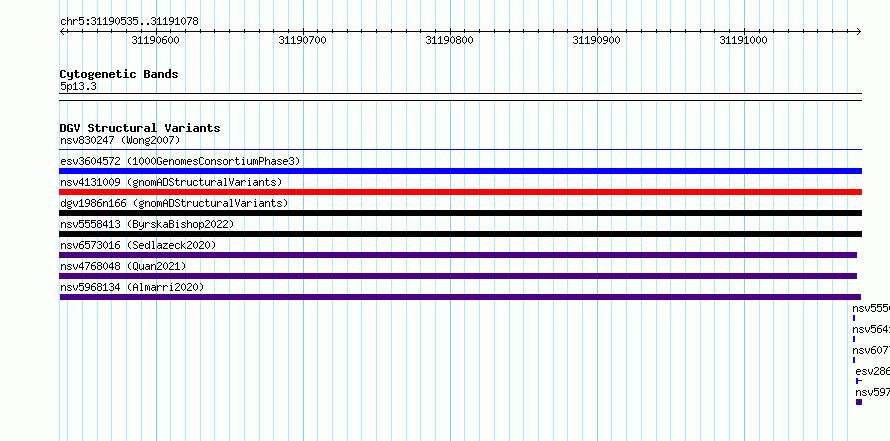Select the purple nsv4768048 variant bar
The height and width of the screenshot is (441, 890).
458,276
